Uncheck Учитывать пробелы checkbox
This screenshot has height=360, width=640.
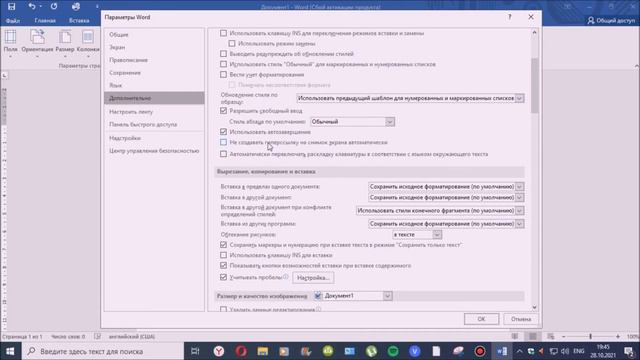pyautogui.click(x=223, y=277)
